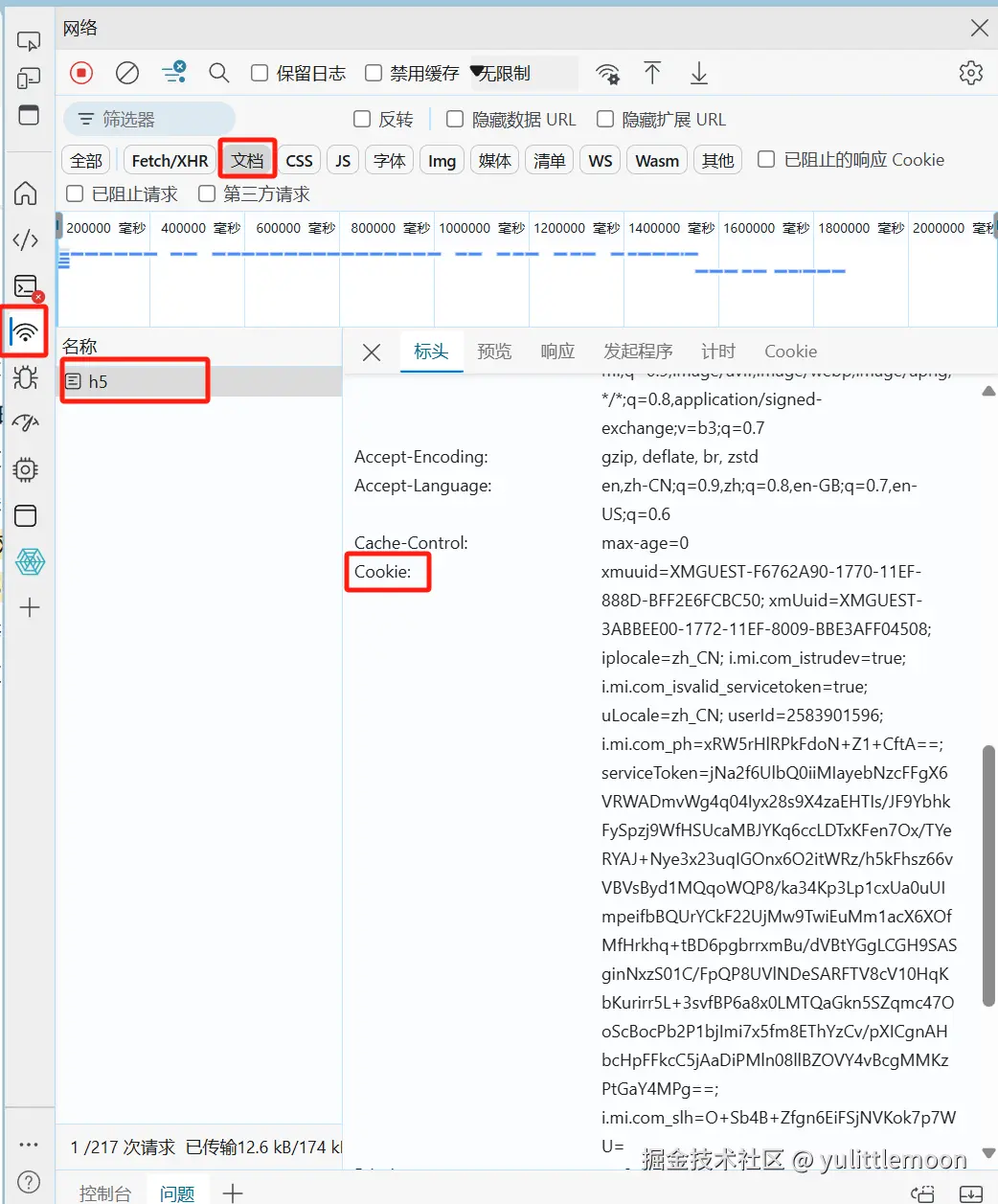
Task: Click the record network log button
Action: pyautogui.click(x=81, y=73)
